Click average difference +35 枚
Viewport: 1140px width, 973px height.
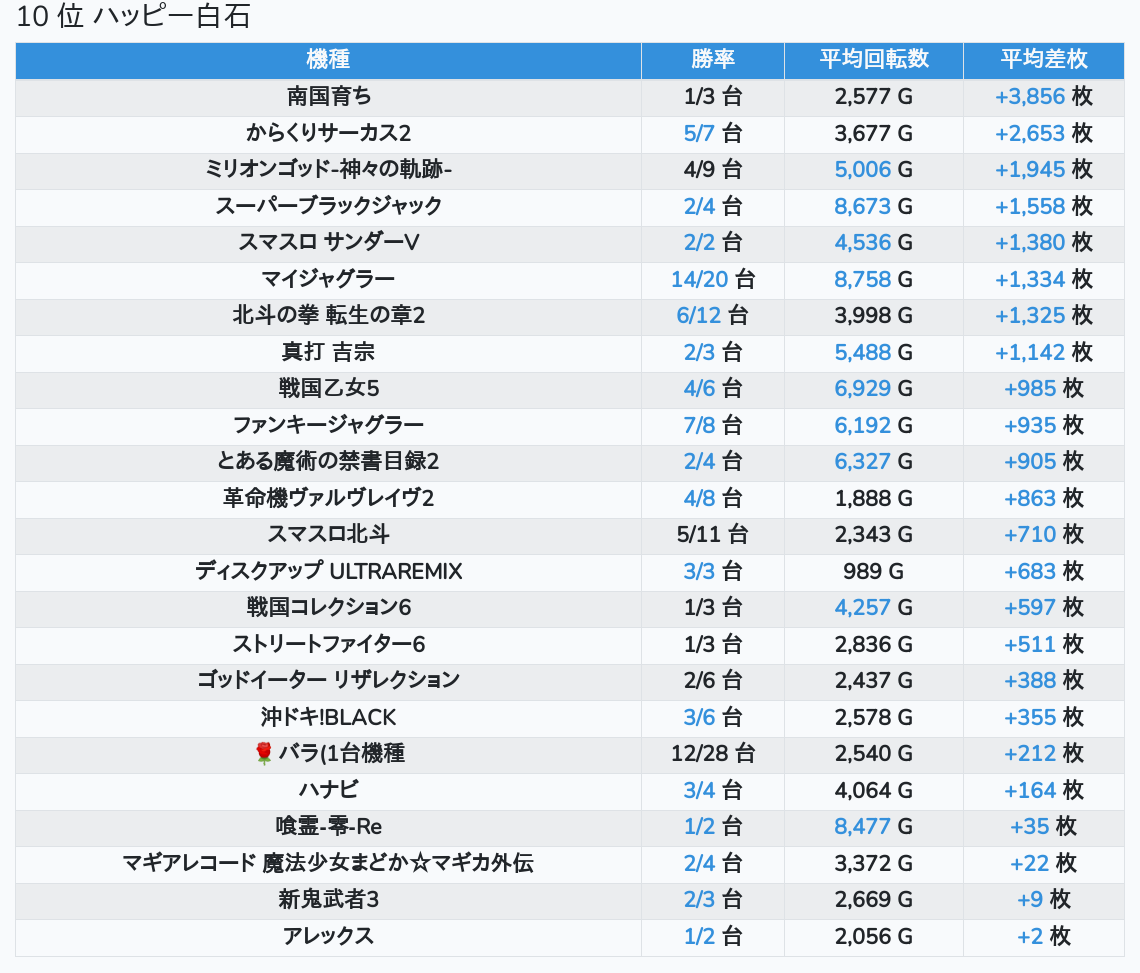pos(1043,826)
